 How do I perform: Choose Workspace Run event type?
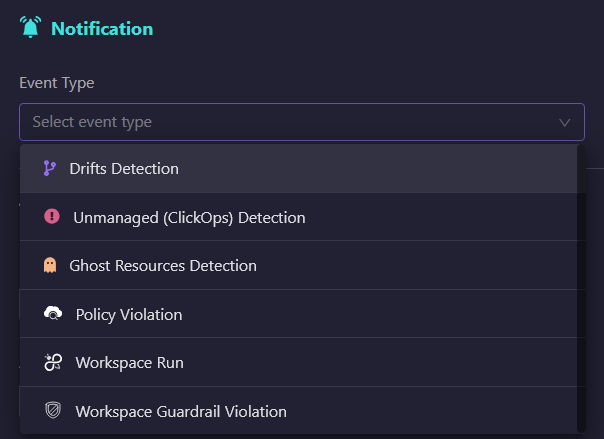299,363
